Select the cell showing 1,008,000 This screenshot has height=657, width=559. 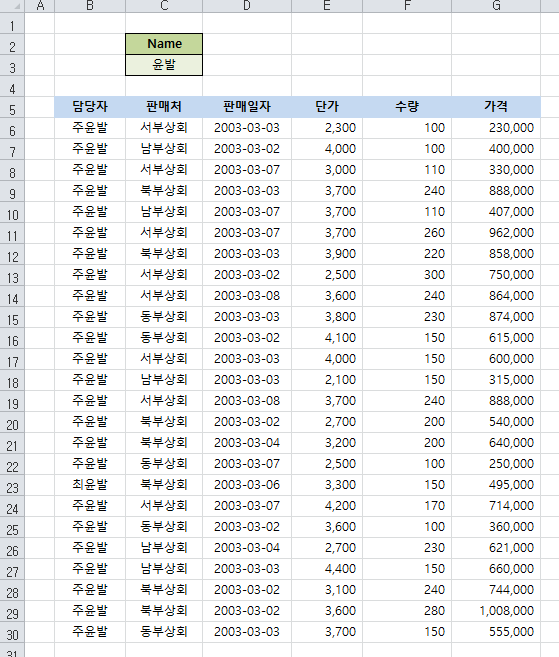[x=496, y=611]
